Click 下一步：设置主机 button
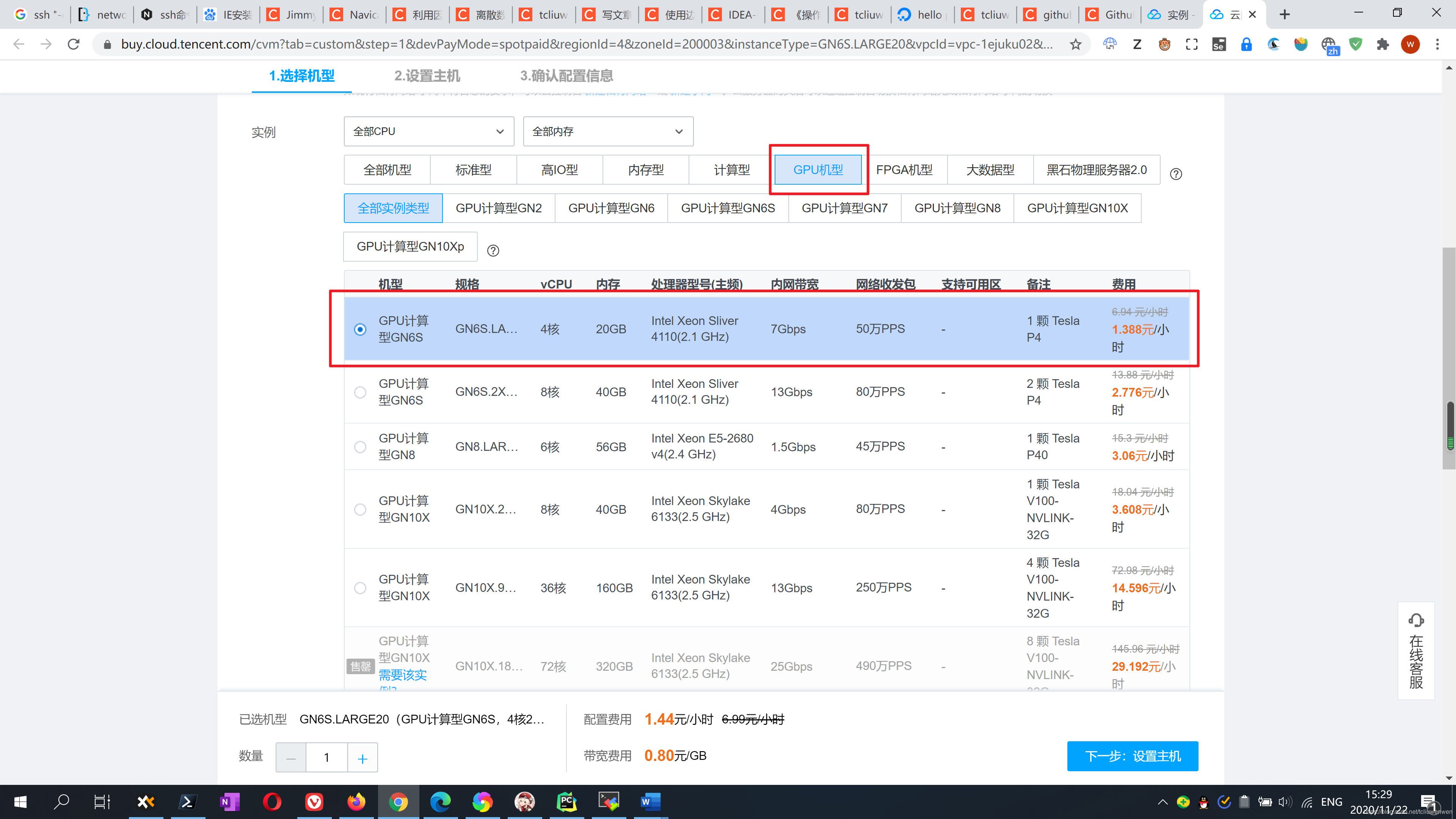Image resolution: width=1456 pixels, height=819 pixels. tap(1132, 756)
